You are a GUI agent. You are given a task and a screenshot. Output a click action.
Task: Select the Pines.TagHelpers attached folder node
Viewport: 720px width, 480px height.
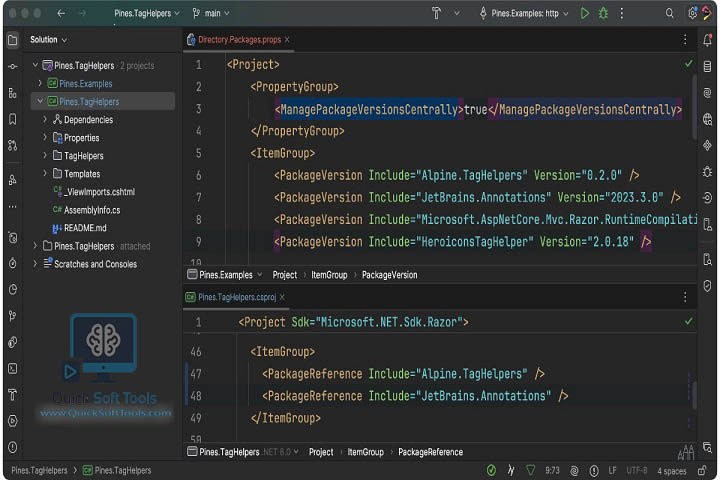coord(96,246)
